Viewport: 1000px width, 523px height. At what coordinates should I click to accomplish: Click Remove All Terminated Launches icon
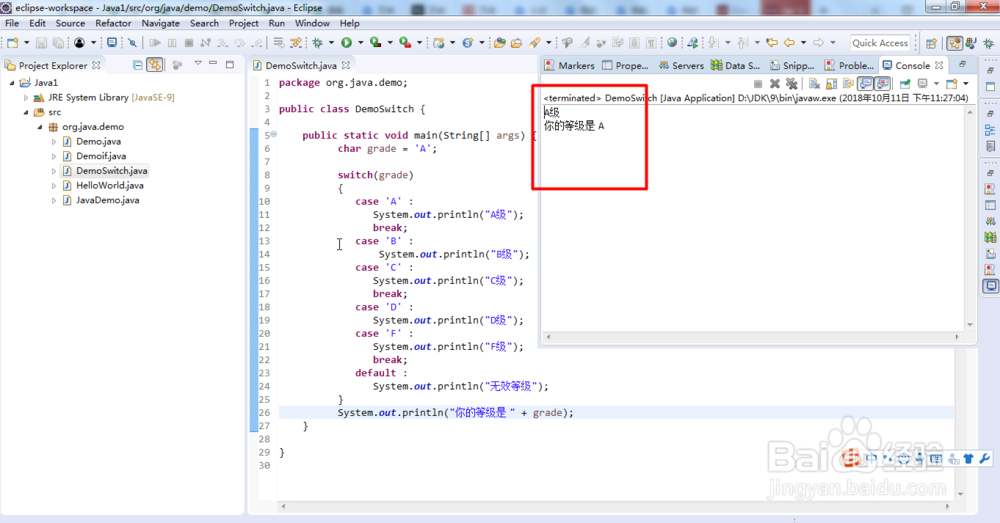[791, 84]
